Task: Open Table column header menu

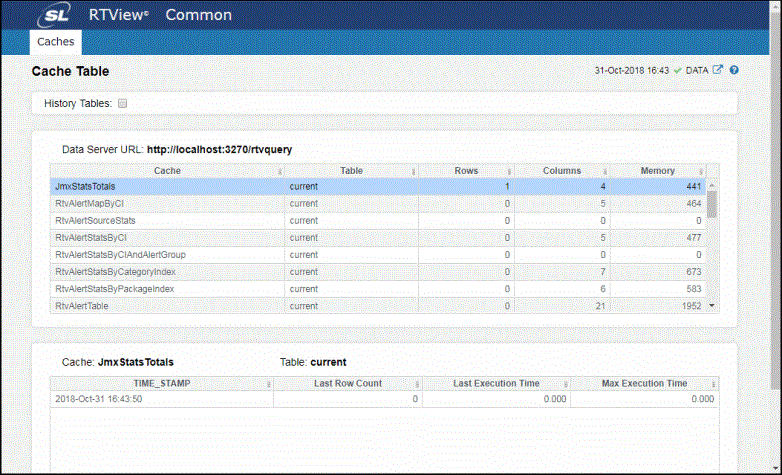Action: click(415, 172)
